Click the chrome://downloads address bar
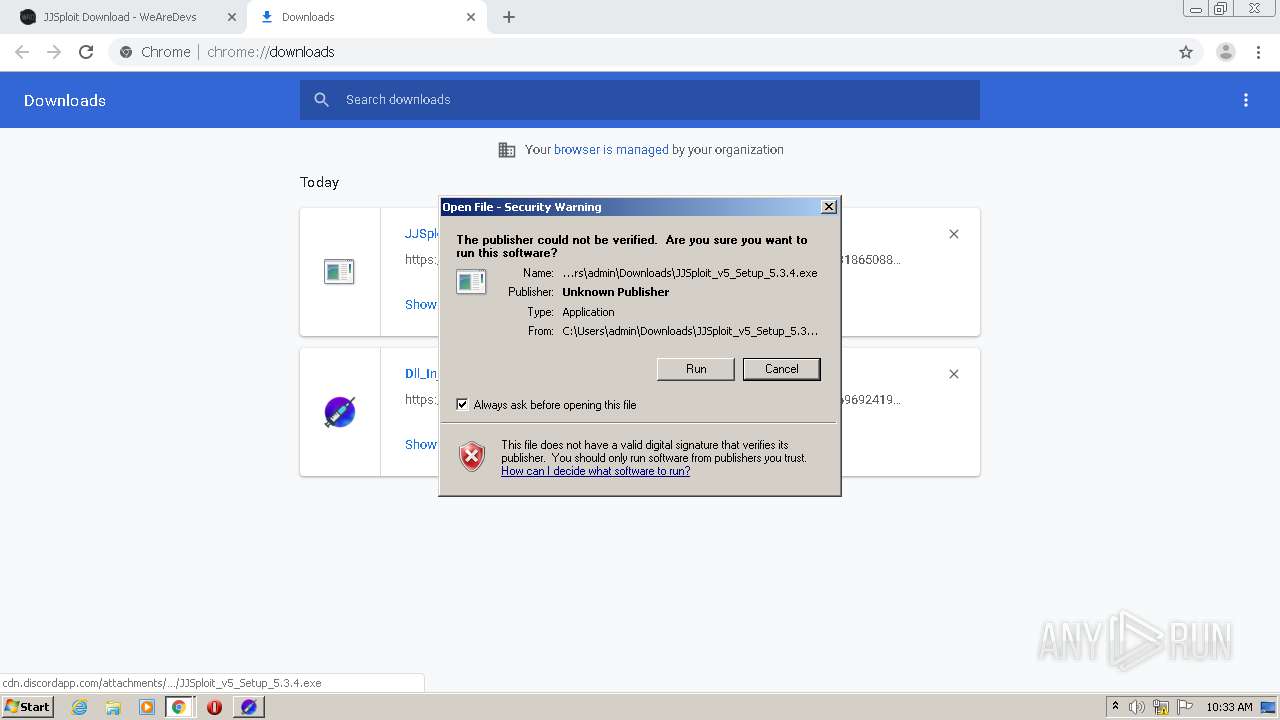This screenshot has height=720, width=1280. click(x=640, y=52)
